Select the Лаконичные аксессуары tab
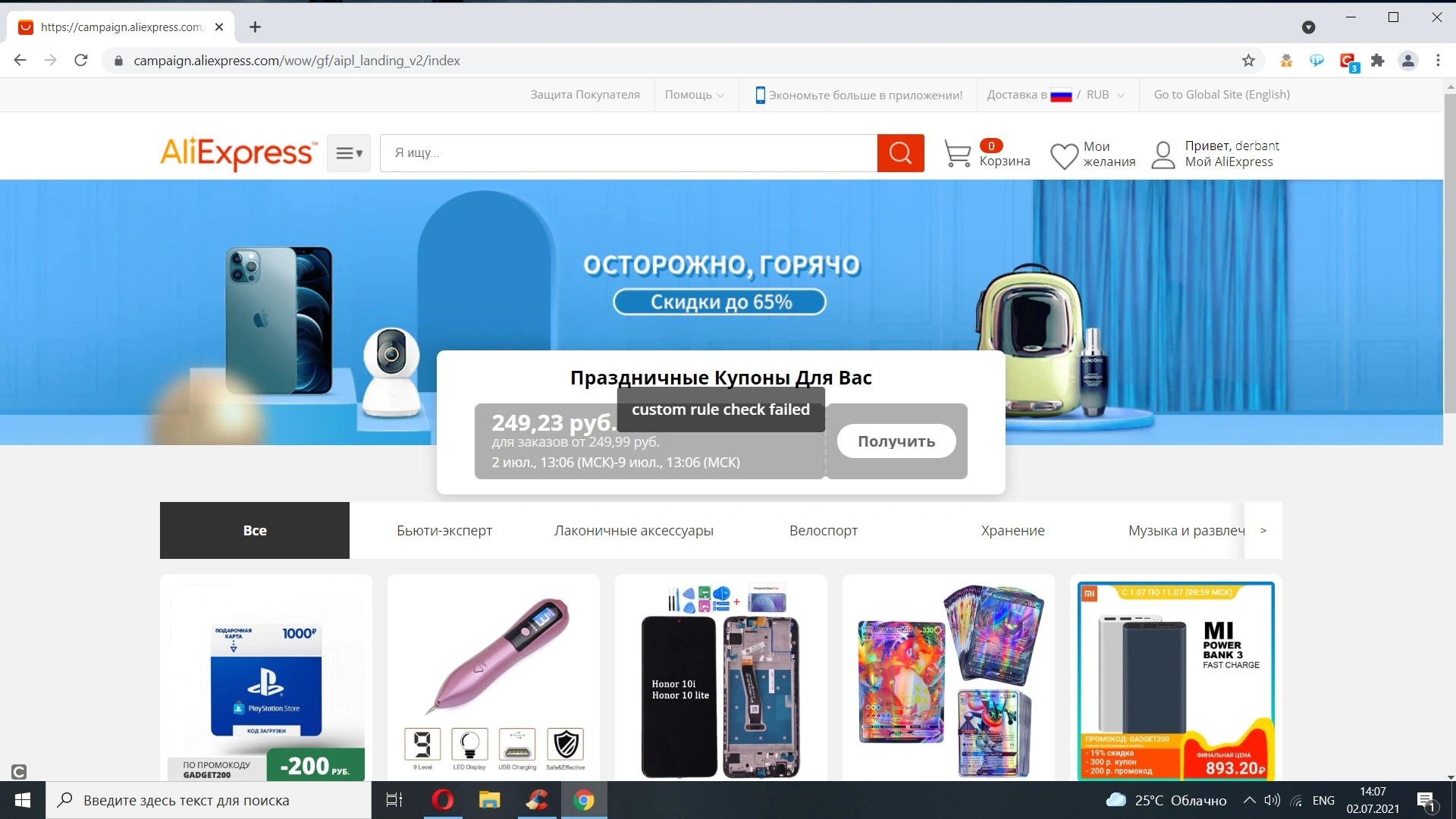The width and height of the screenshot is (1456, 819). click(634, 530)
